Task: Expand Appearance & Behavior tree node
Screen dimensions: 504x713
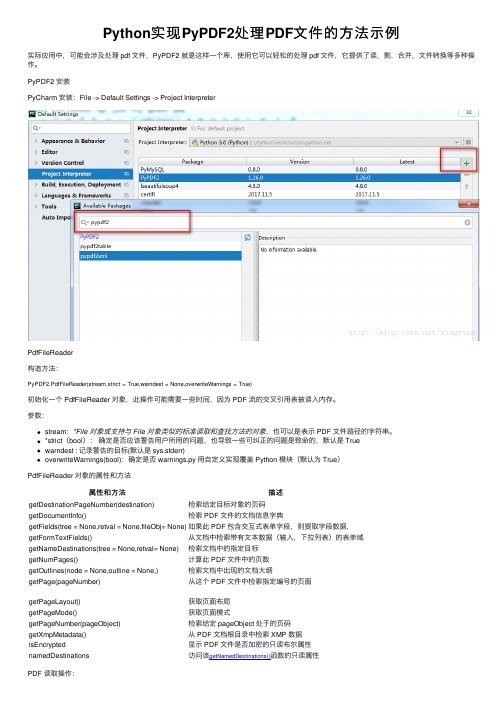Action: pyautogui.click(x=36, y=141)
